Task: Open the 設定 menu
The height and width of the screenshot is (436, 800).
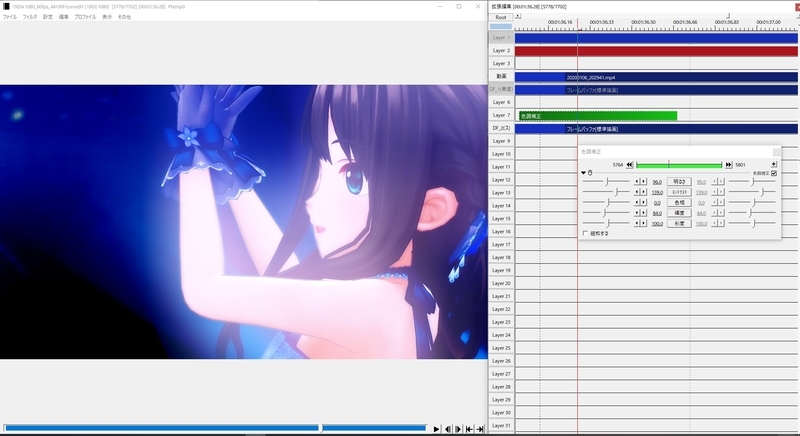Action: [x=47, y=17]
